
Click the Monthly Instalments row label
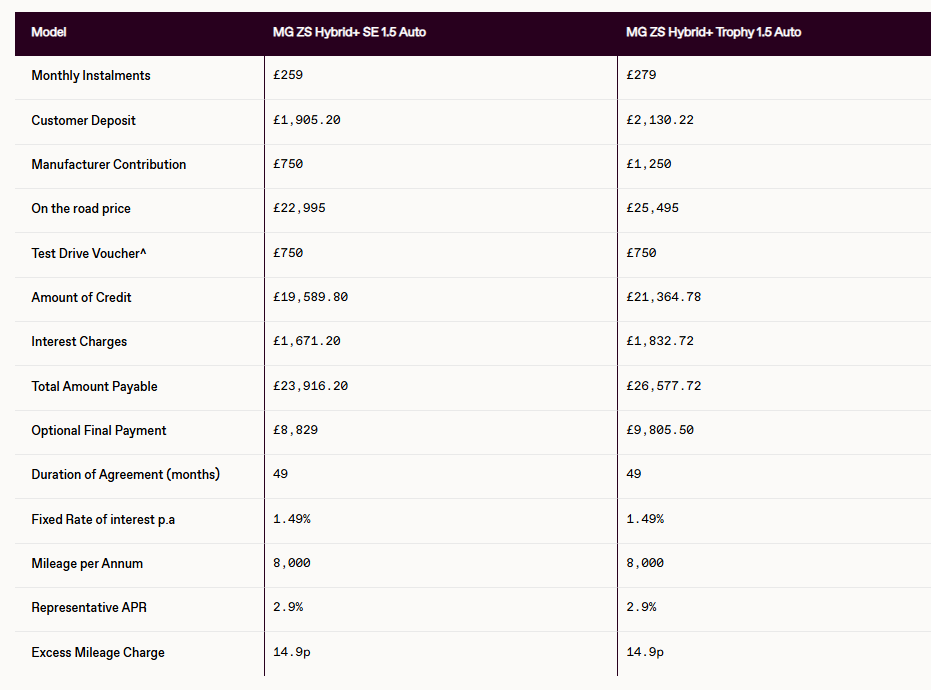click(x=91, y=76)
